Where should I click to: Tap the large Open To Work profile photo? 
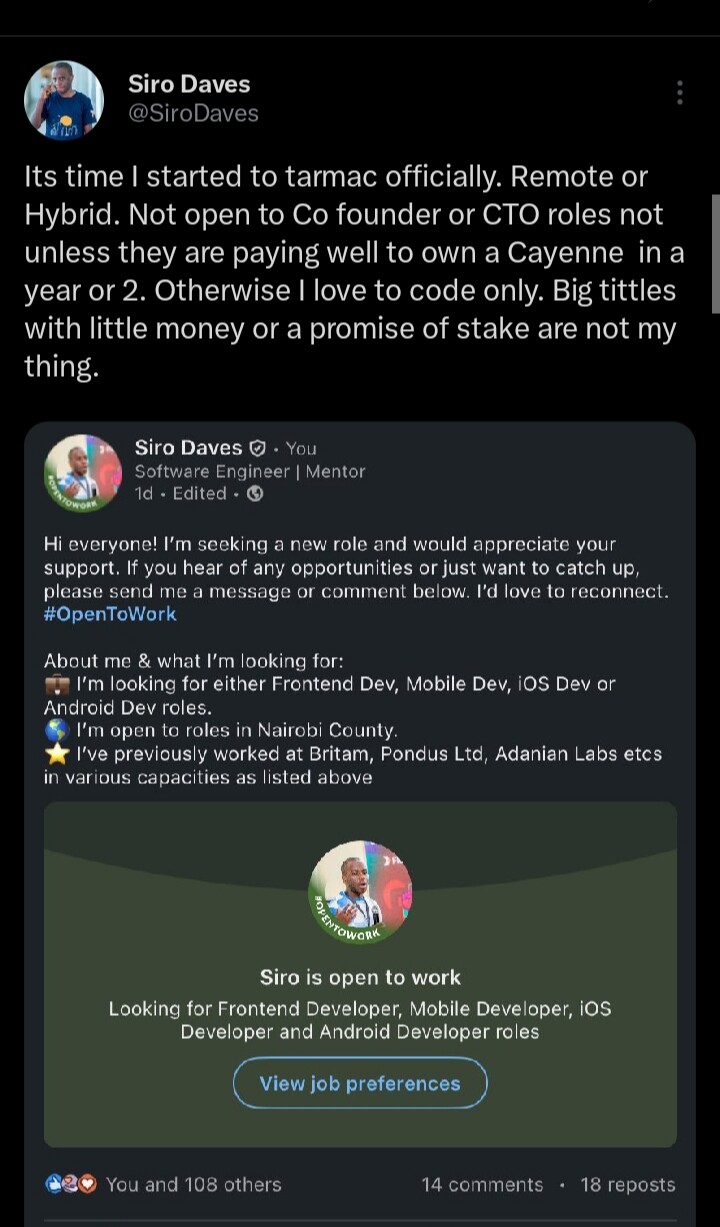point(360,892)
